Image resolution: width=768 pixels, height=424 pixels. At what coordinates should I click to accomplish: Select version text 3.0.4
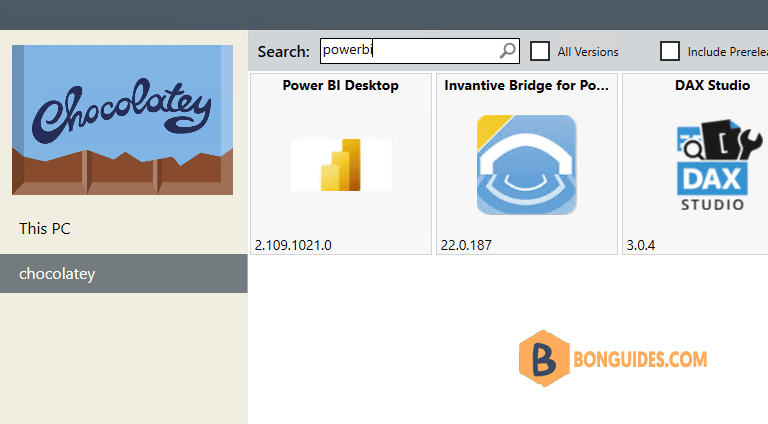point(641,245)
